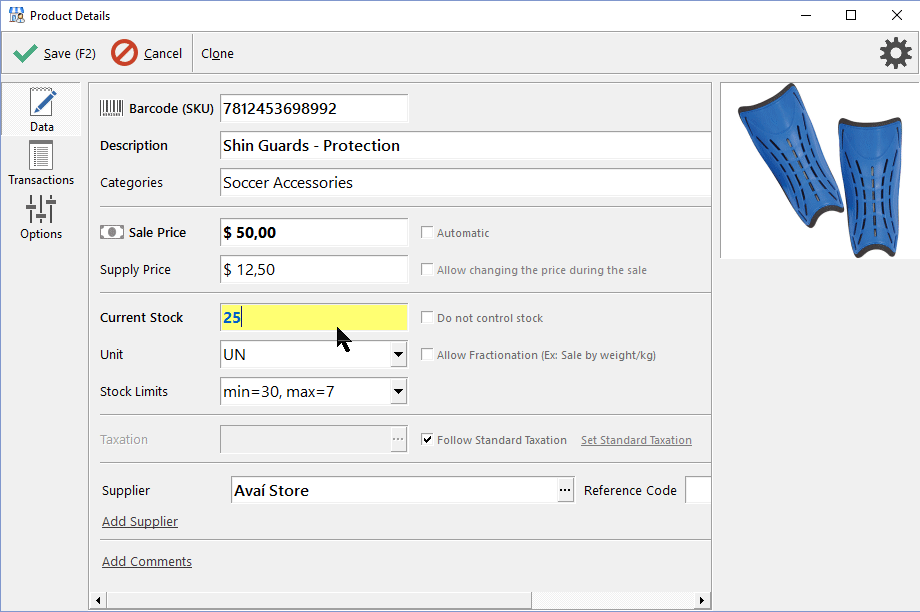Click the Categories field
This screenshot has width=920, height=612.
(x=465, y=182)
